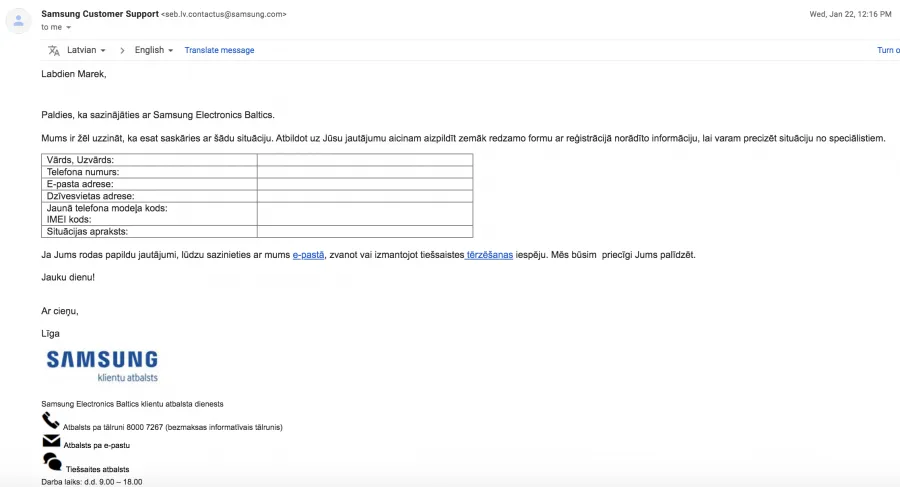Click the "IMEI kods:" table label

69,219
